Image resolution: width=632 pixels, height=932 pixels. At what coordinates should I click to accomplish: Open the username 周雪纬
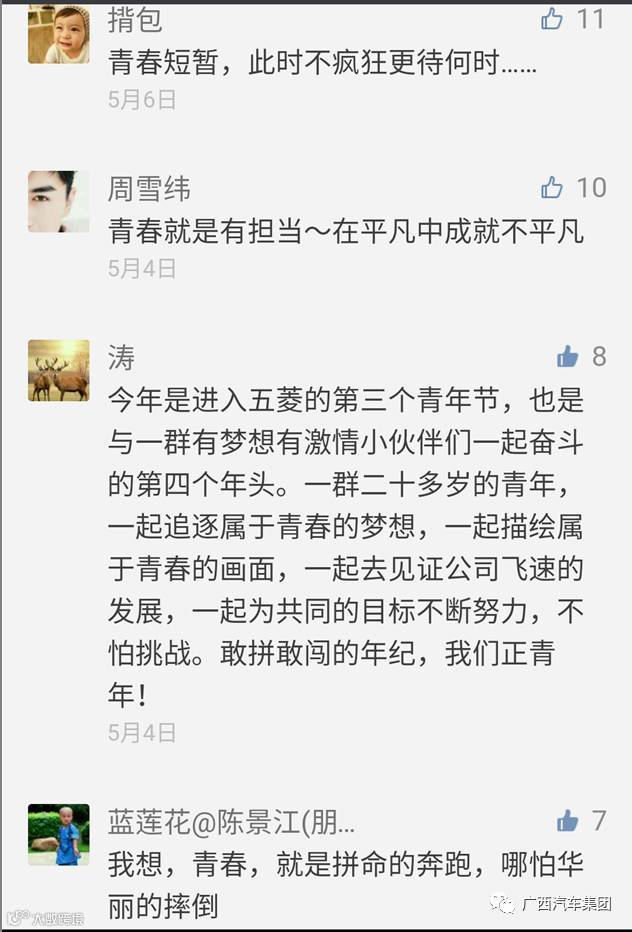149,189
